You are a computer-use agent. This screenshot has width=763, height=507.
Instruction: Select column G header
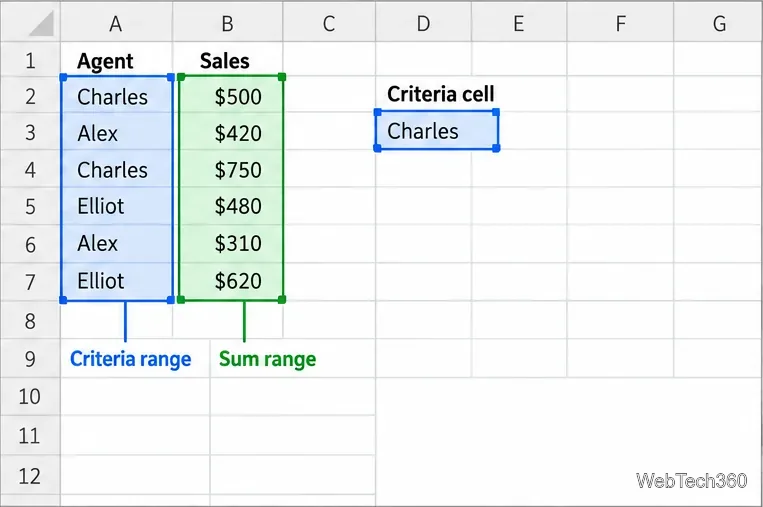pyautogui.click(x=718, y=23)
